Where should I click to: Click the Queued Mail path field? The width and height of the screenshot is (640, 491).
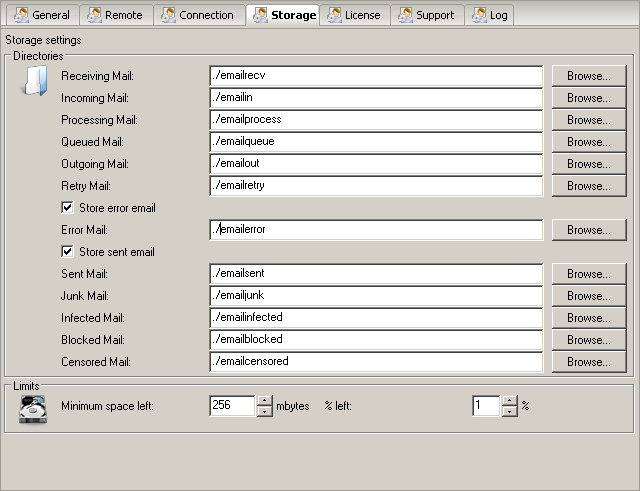376,142
